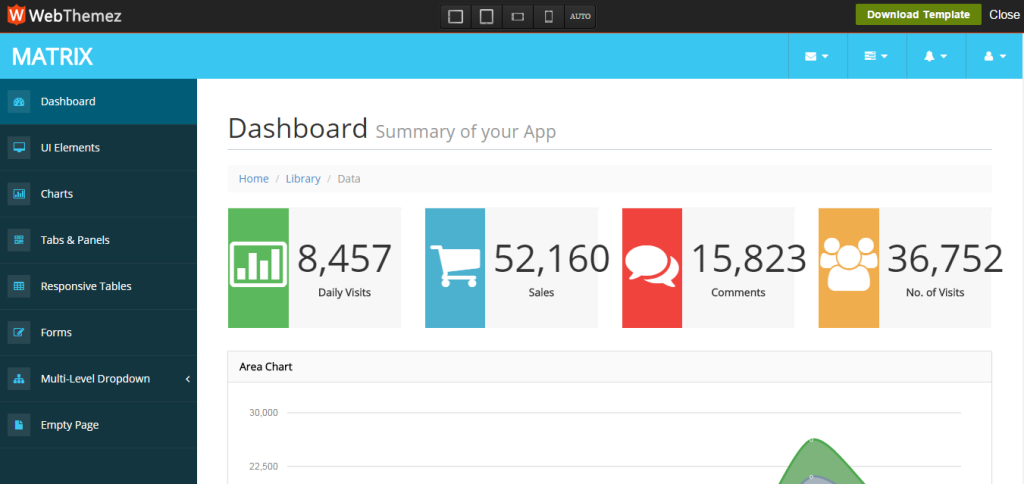Open Tabs & Panels from sidebar
1024x484 pixels.
click(x=75, y=240)
